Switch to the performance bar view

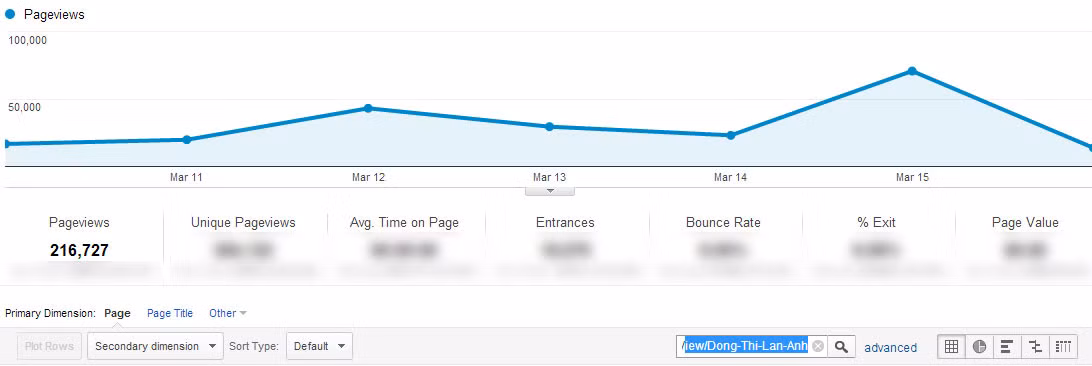pos(1007,347)
